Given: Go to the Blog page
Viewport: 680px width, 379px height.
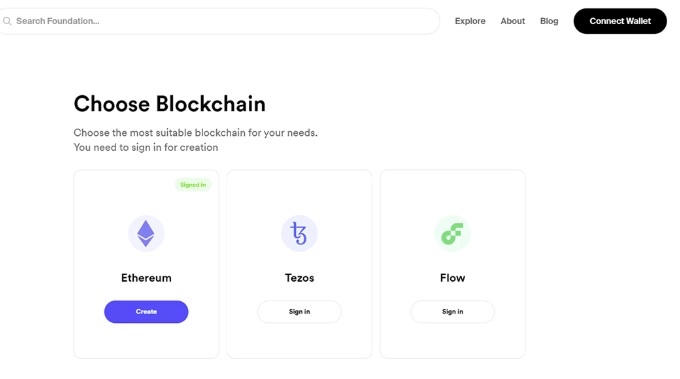Looking at the screenshot, I should pos(549,21).
